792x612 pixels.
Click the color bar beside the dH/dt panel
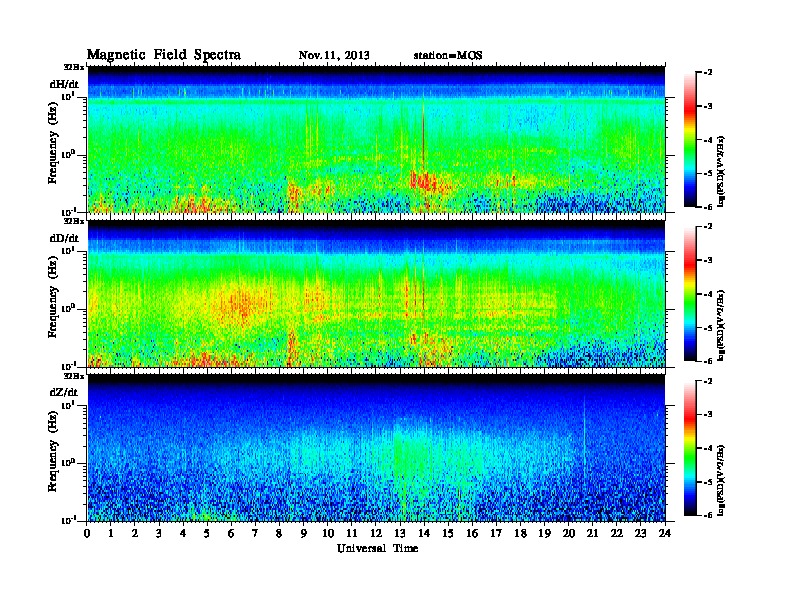point(690,139)
